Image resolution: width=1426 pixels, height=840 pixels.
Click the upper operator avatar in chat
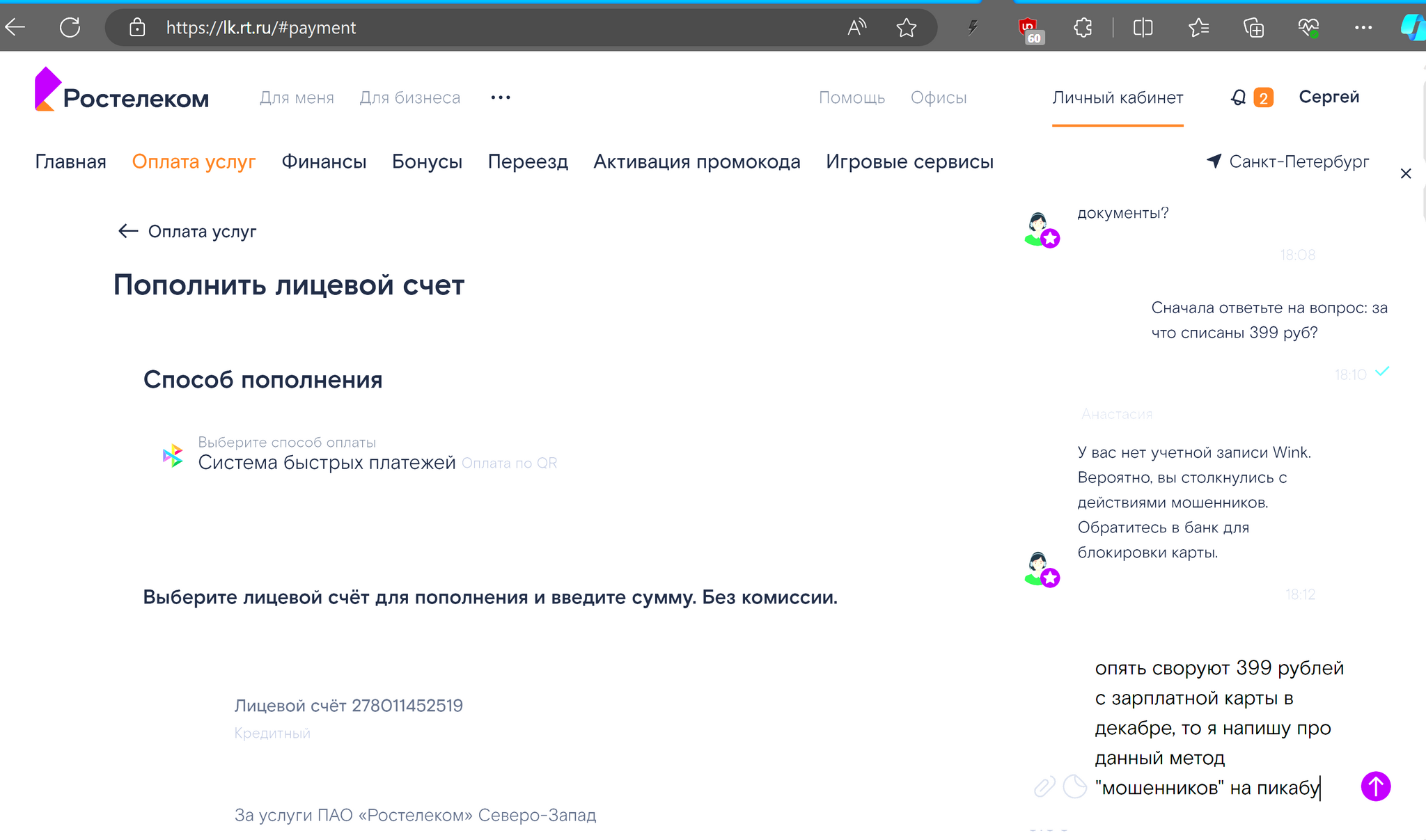pos(1042,230)
